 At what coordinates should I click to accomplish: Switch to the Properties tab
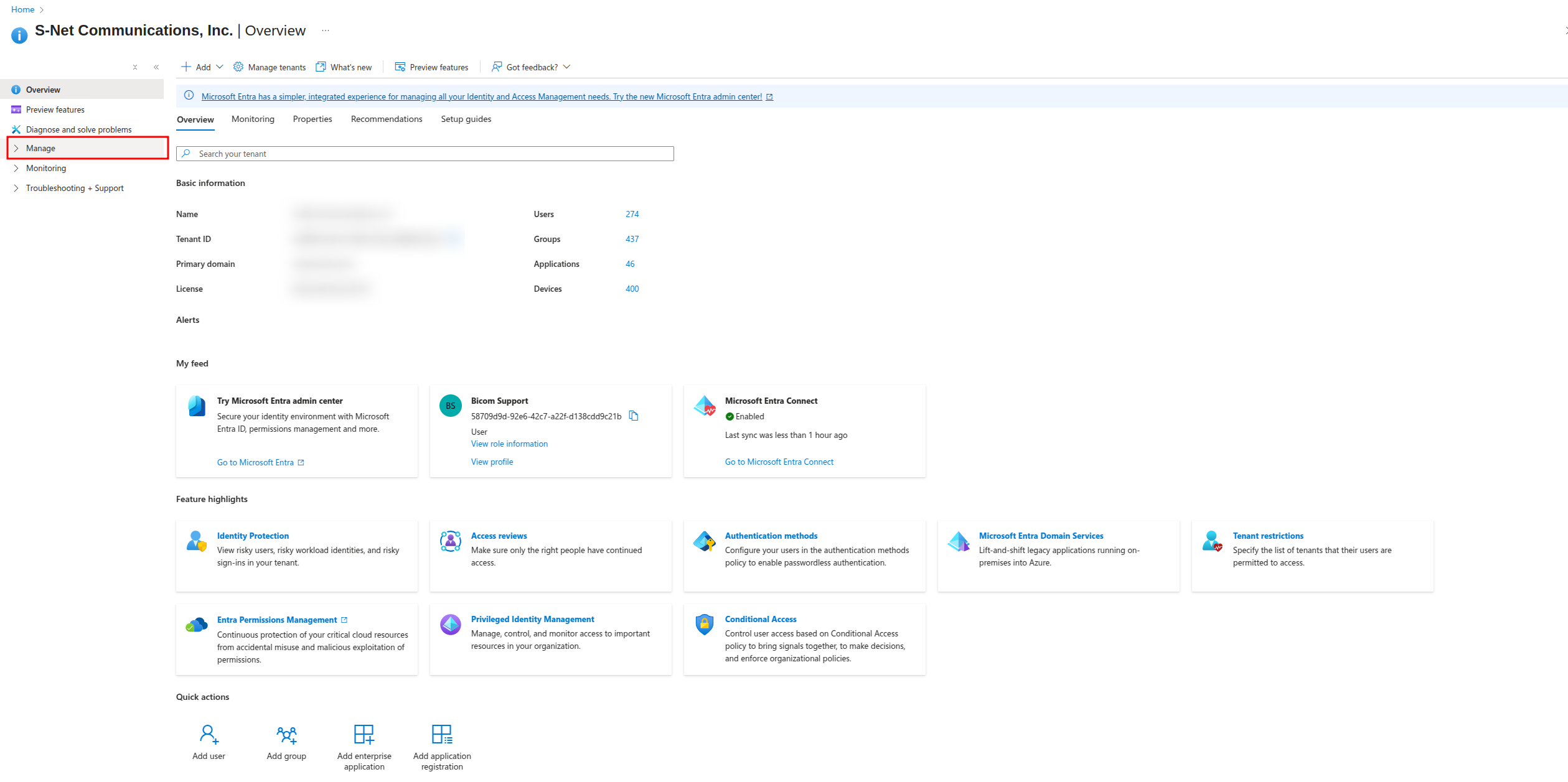312,119
